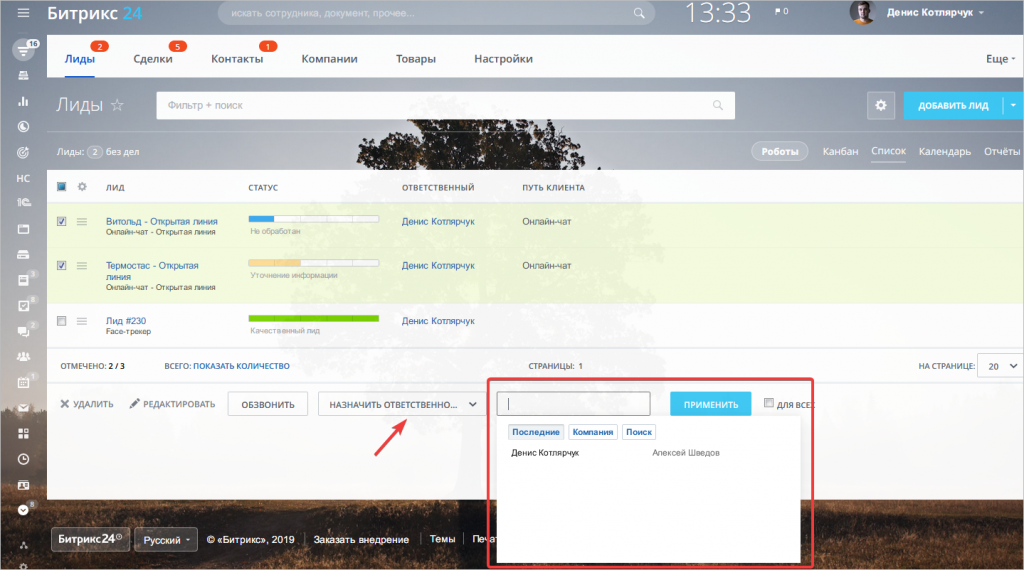This screenshot has height=570, width=1024.
Task: Click the Роботы button
Action: (780, 151)
